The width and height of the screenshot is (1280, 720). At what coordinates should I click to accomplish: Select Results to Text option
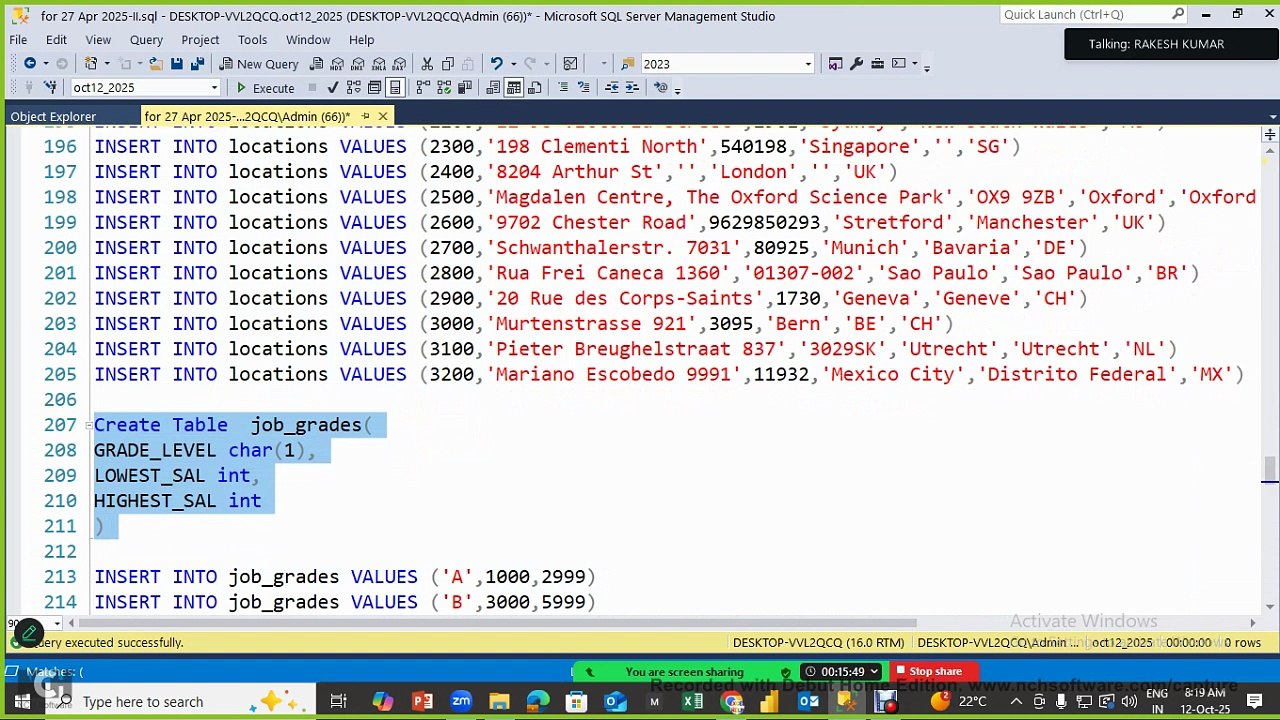pyautogui.click(x=493, y=87)
